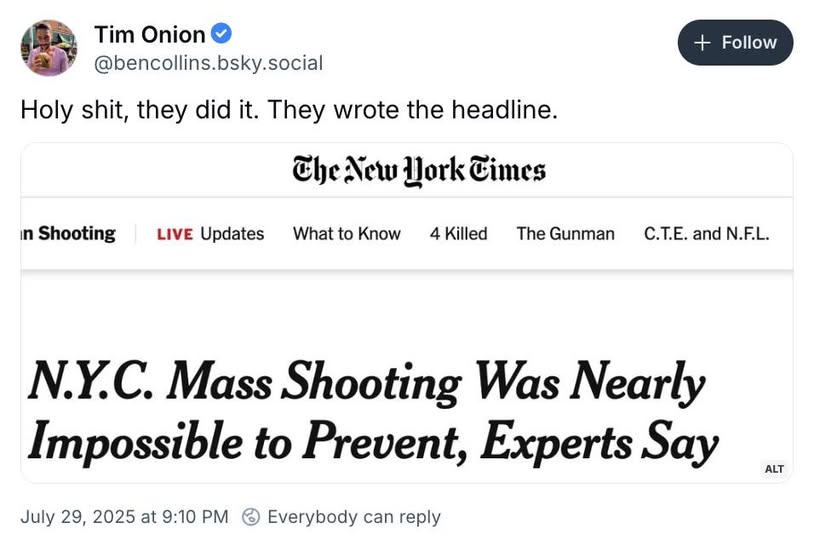Click the plus icon in Follow button
The width and height of the screenshot is (814, 540).
[x=702, y=43]
